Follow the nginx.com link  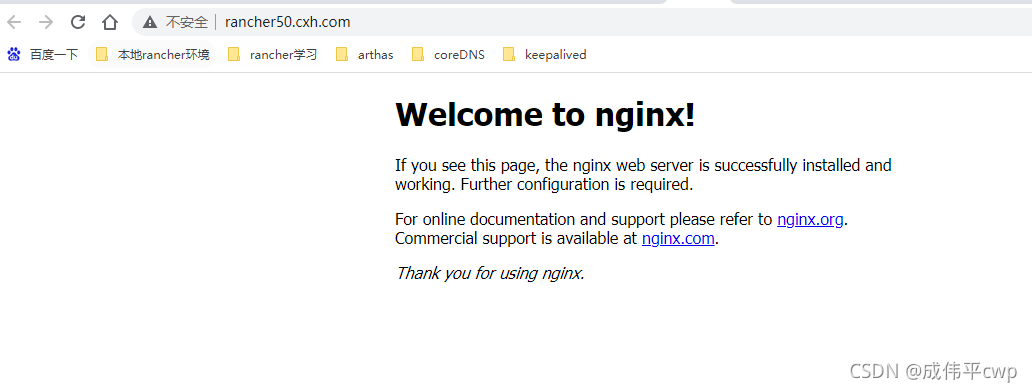tap(678, 239)
